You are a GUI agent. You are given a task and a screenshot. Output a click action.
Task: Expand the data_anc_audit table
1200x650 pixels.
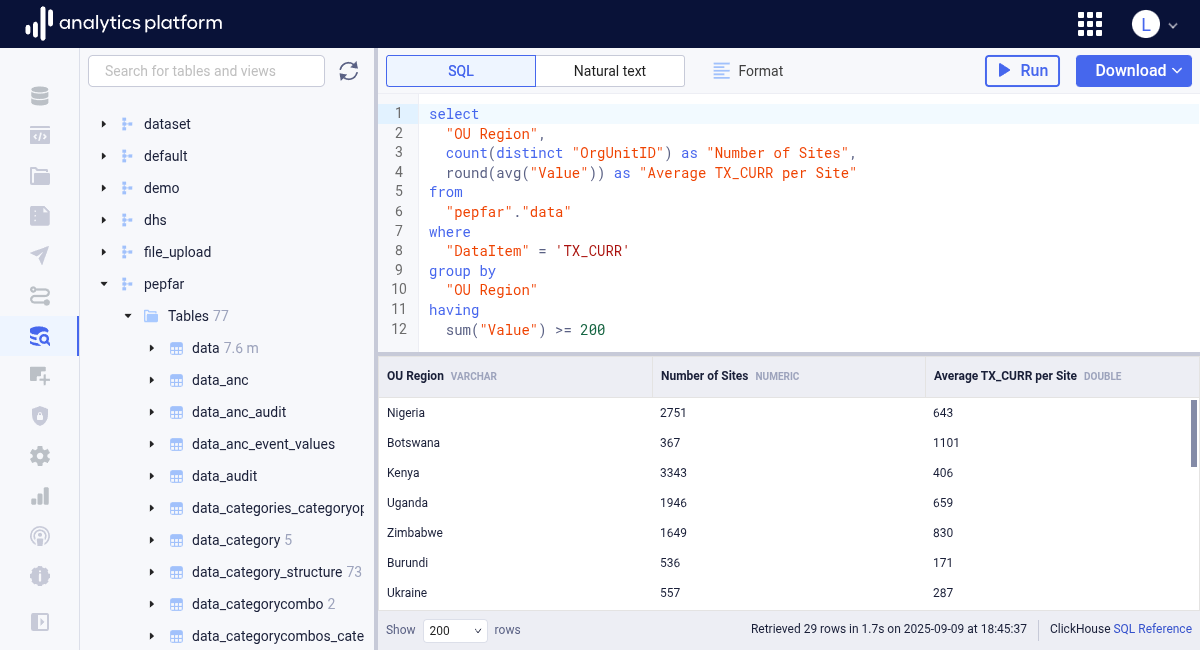151,412
